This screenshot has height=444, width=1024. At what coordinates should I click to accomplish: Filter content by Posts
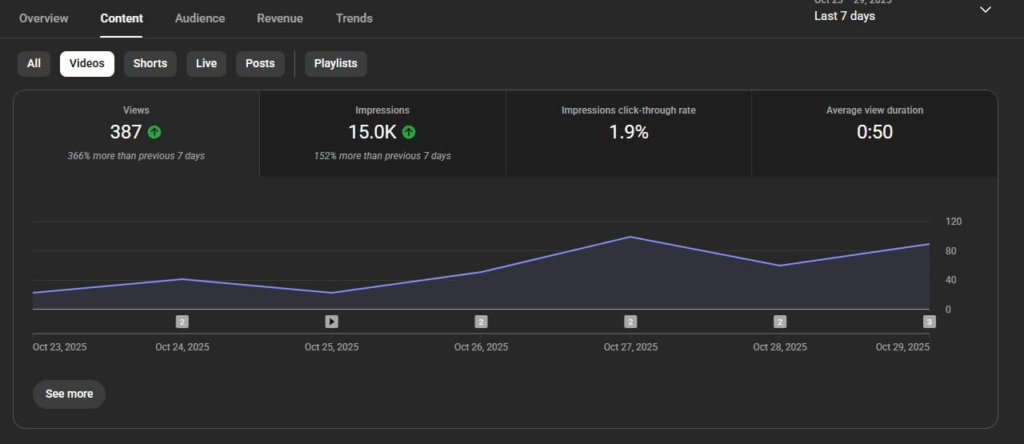coord(260,64)
